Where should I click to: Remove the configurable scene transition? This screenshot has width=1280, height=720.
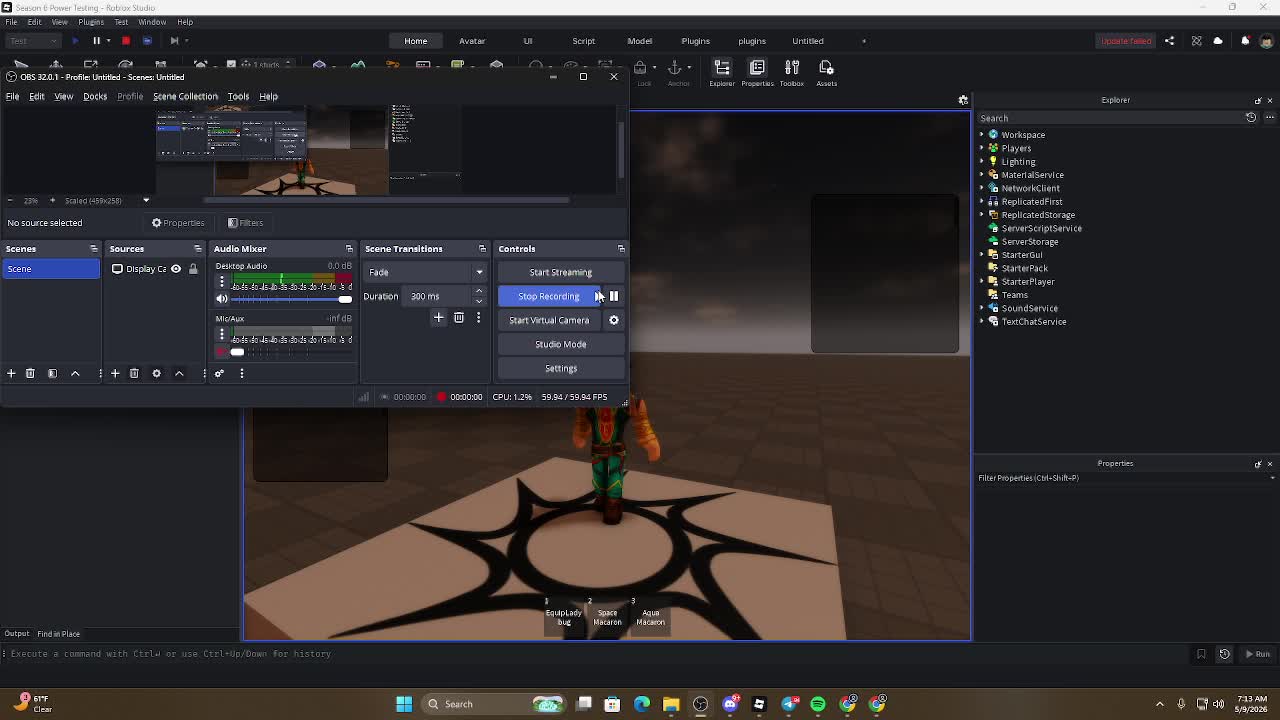[x=459, y=317]
